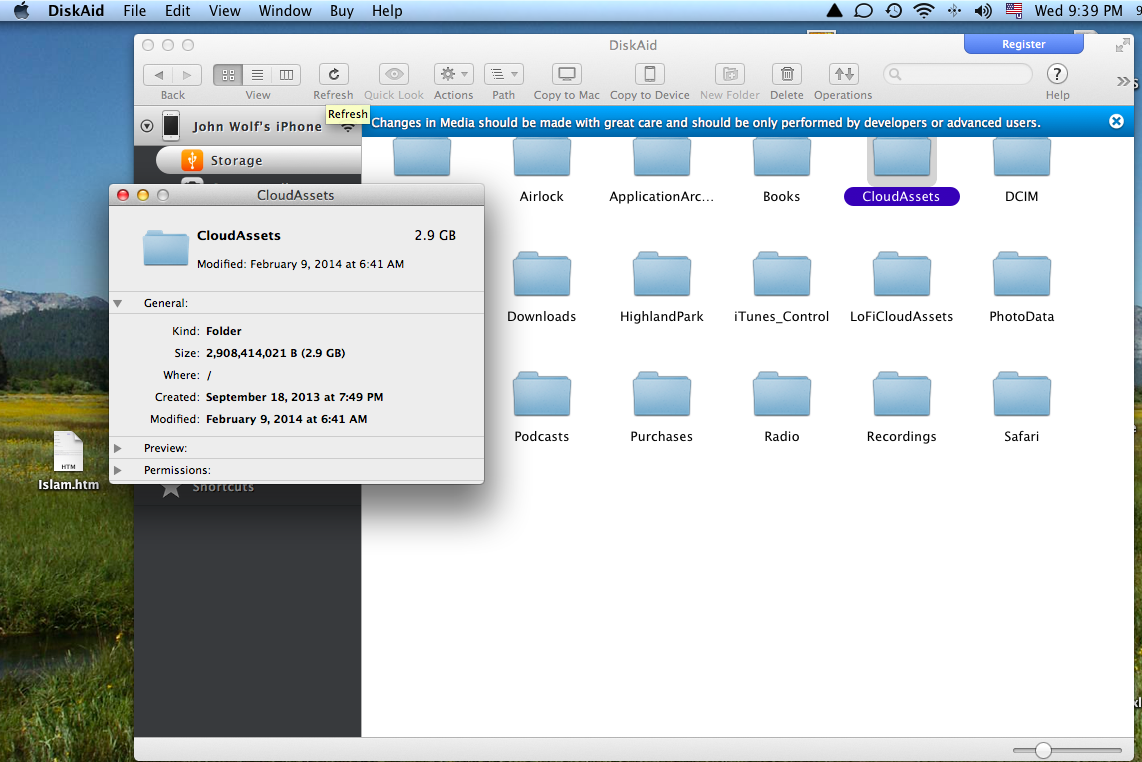Click the Register button
1142x762 pixels.
tap(1023, 44)
